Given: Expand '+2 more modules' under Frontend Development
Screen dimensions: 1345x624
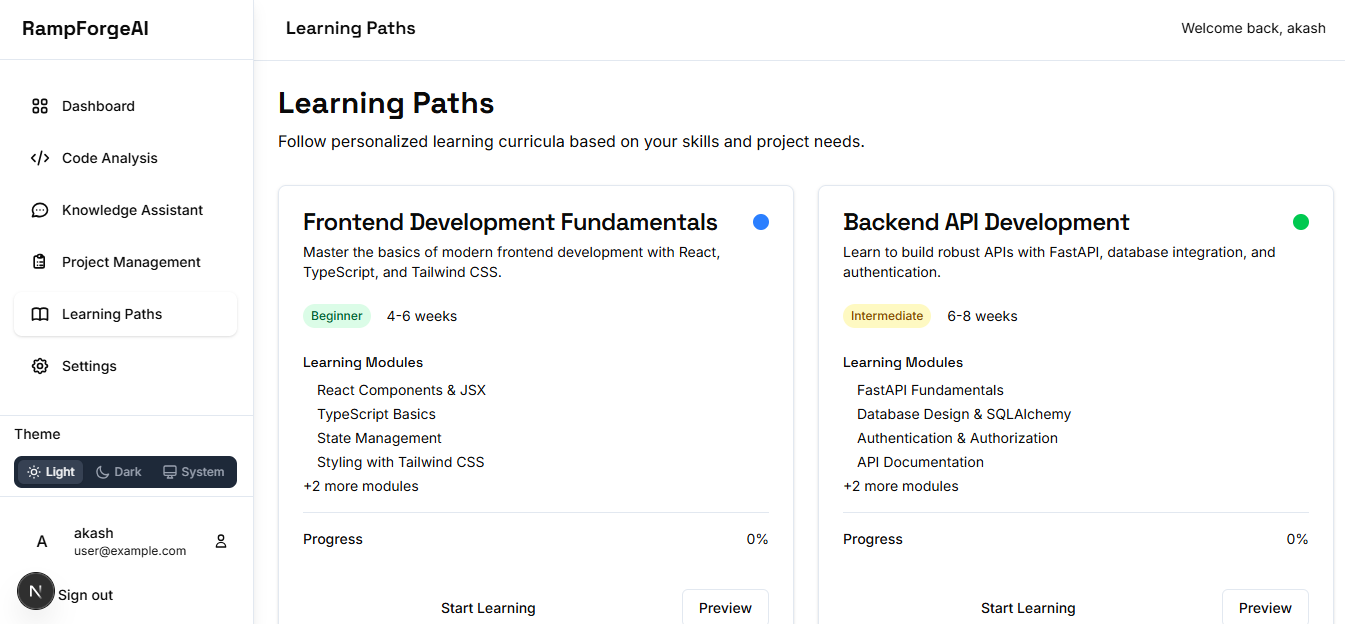Looking at the screenshot, I should coord(361,486).
